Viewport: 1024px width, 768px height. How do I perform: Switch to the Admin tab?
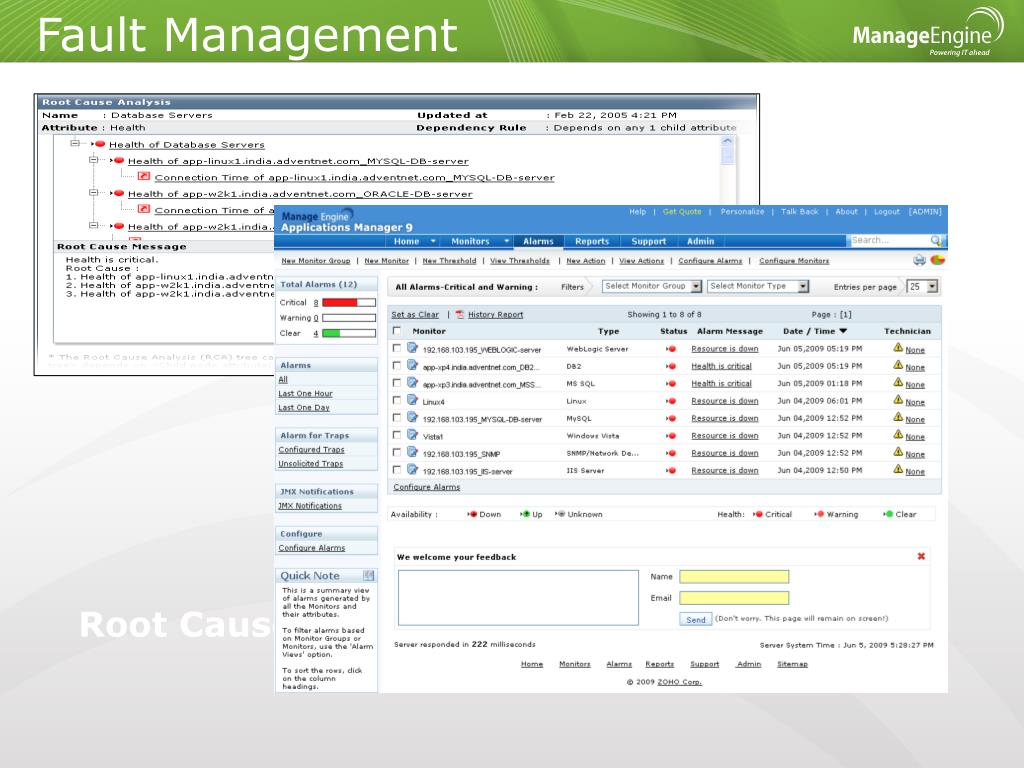pos(701,241)
